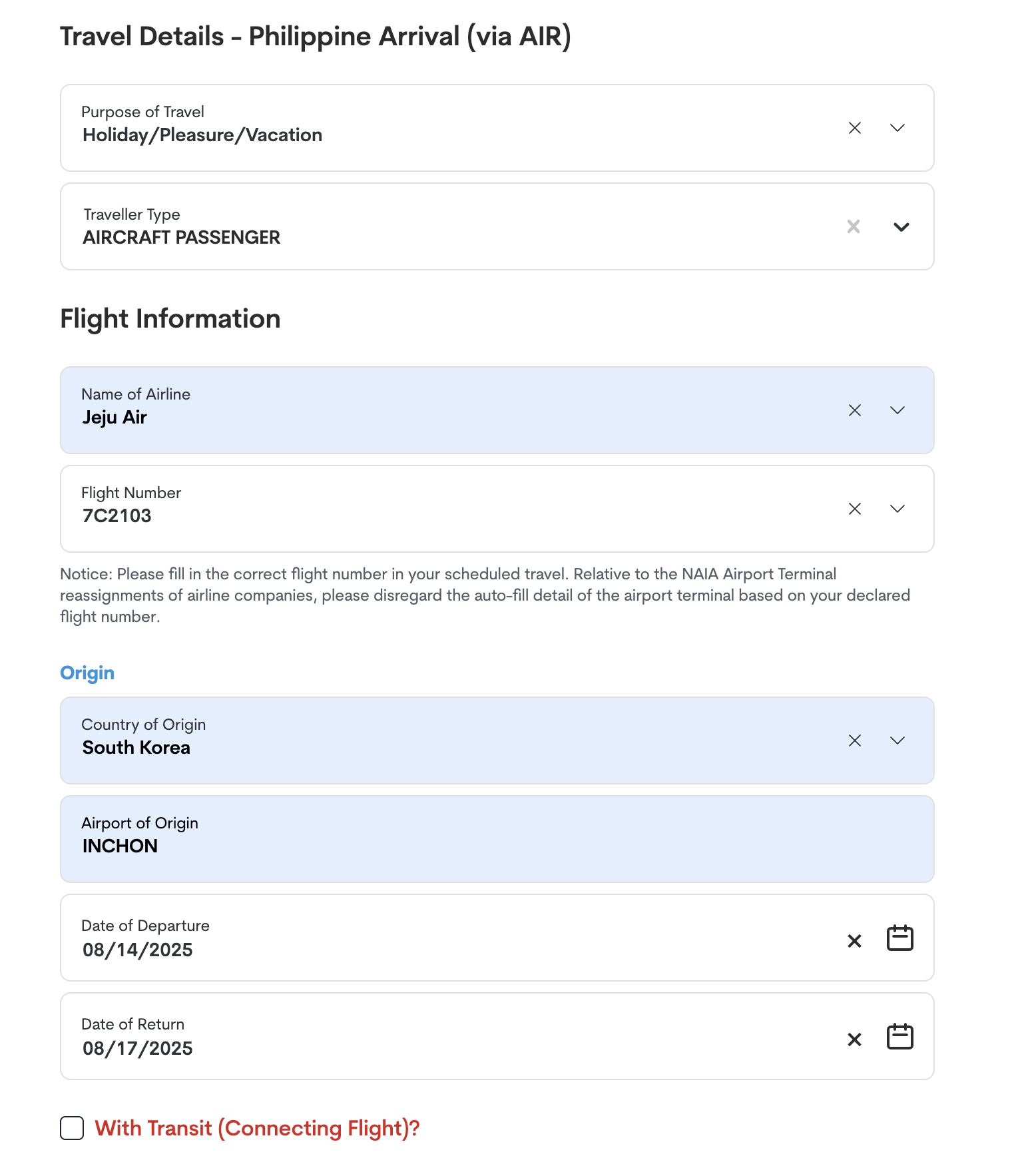Expand the Flight Number dropdown
1020x1176 pixels.
897,509
